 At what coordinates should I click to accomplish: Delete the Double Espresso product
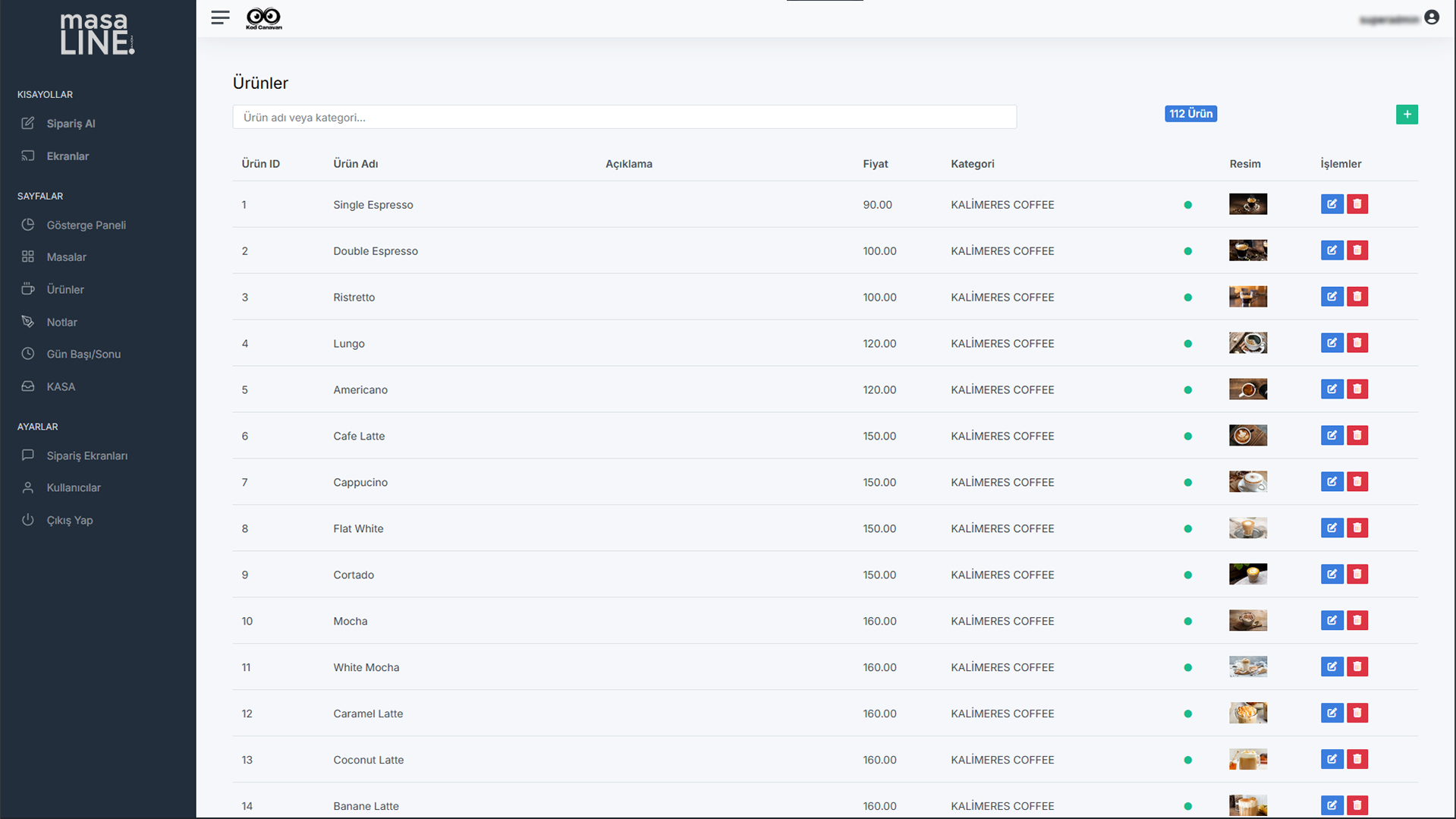coord(1357,250)
